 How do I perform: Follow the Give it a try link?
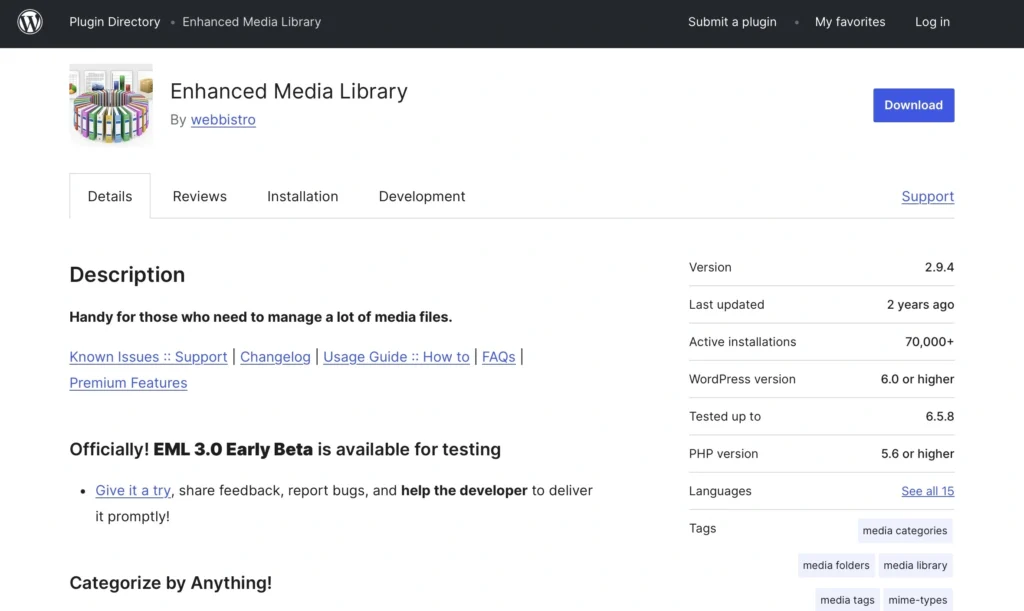tap(133, 490)
